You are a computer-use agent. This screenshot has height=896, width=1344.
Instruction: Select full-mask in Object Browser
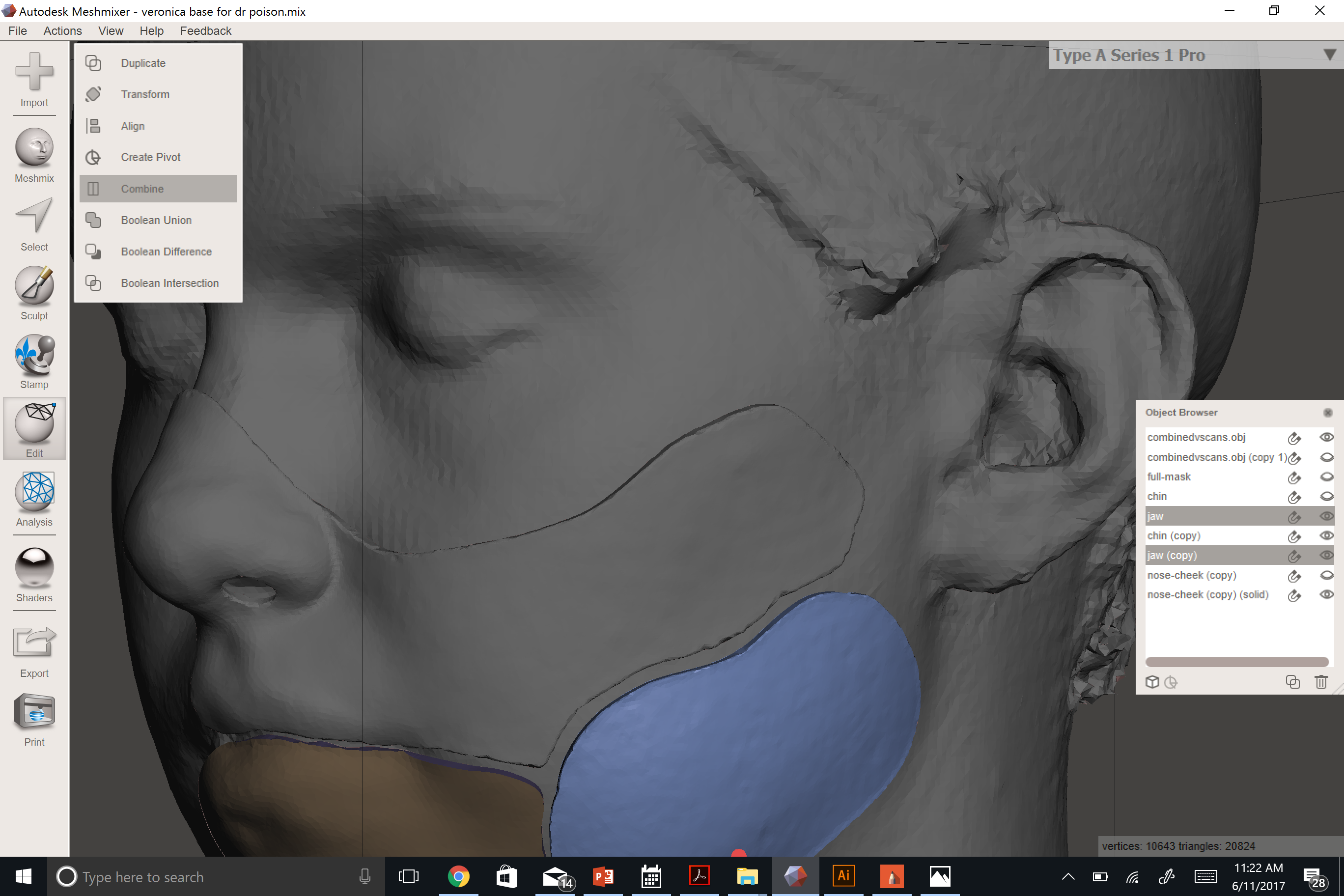pos(1169,477)
